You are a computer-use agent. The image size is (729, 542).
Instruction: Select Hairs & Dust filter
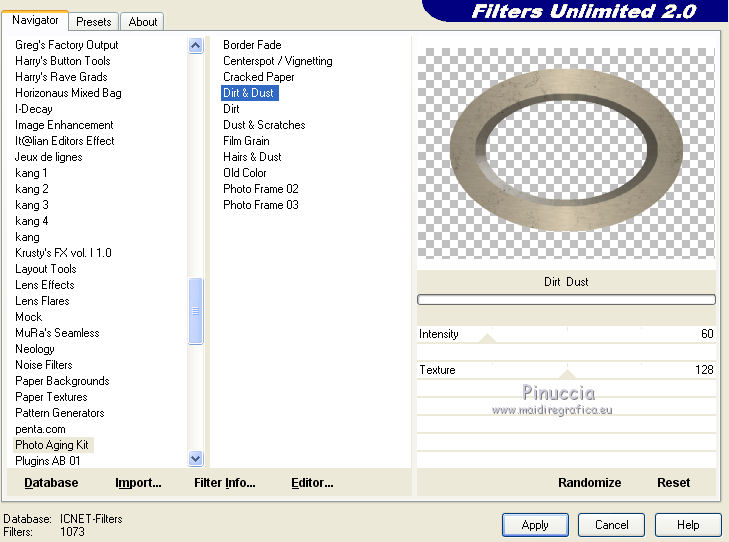252,157
